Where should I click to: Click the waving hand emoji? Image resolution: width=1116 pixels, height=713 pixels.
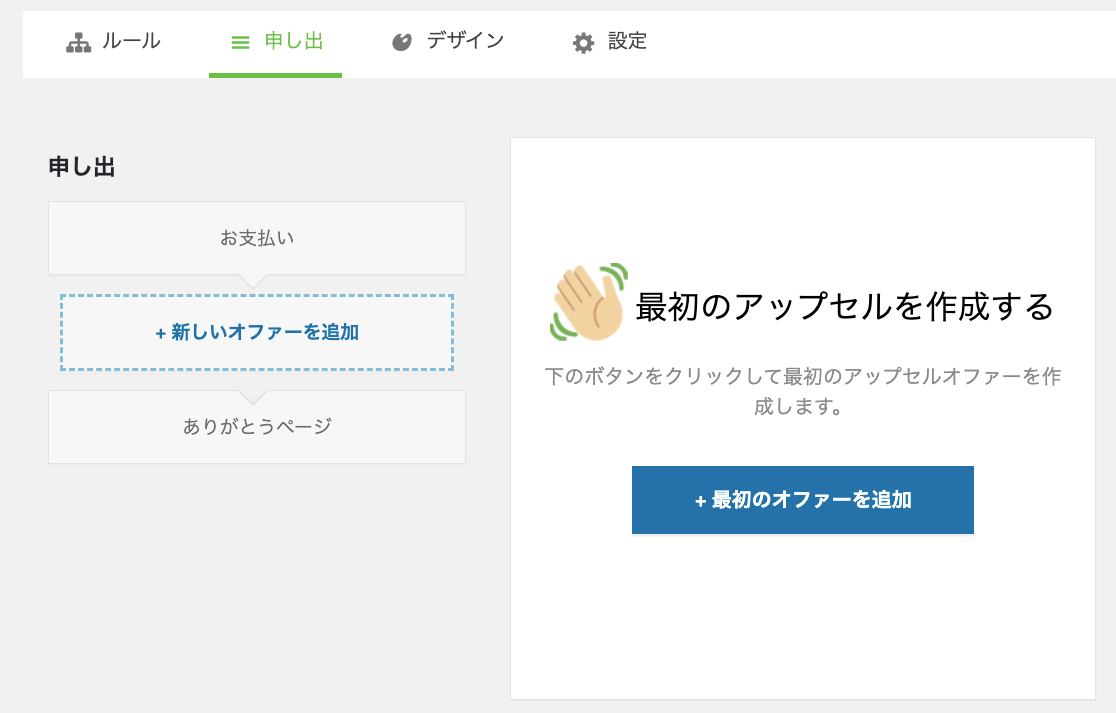[x=589, y=302]
